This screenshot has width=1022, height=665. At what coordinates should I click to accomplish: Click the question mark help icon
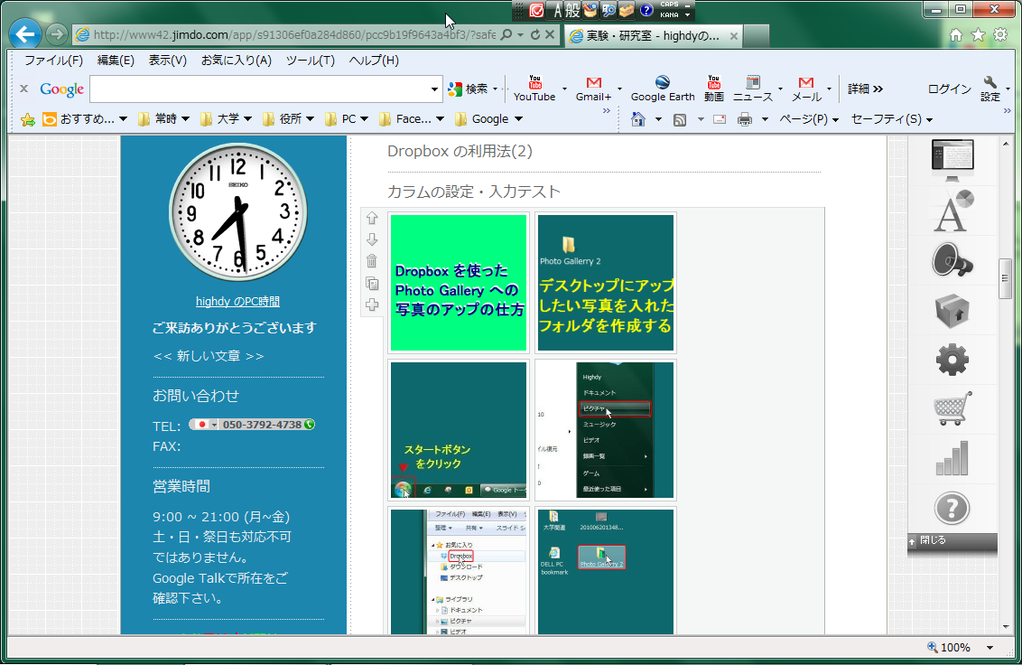[952, 508]
